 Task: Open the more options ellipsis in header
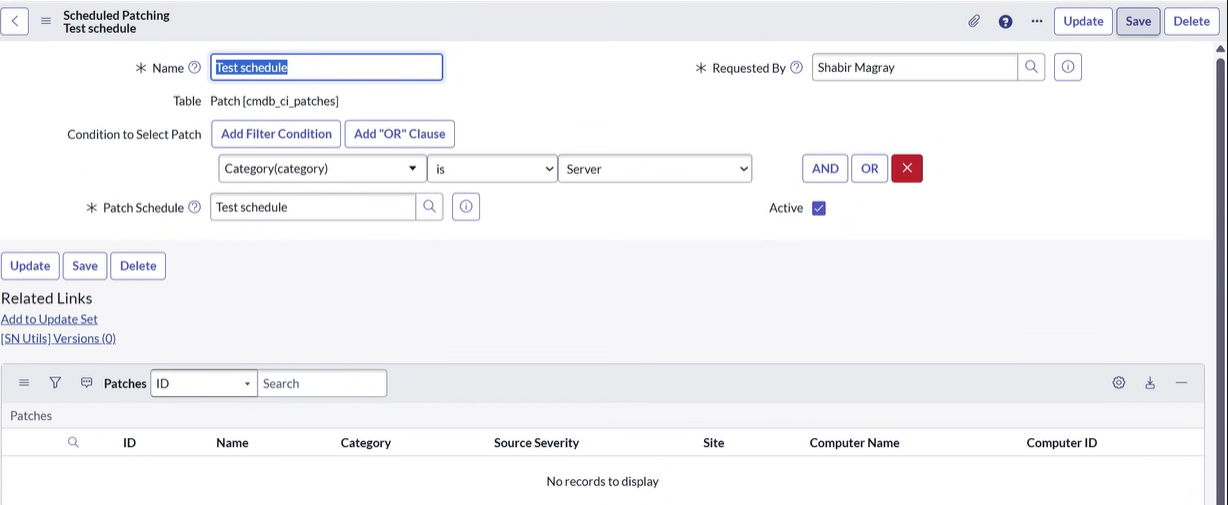[1036, 21]
